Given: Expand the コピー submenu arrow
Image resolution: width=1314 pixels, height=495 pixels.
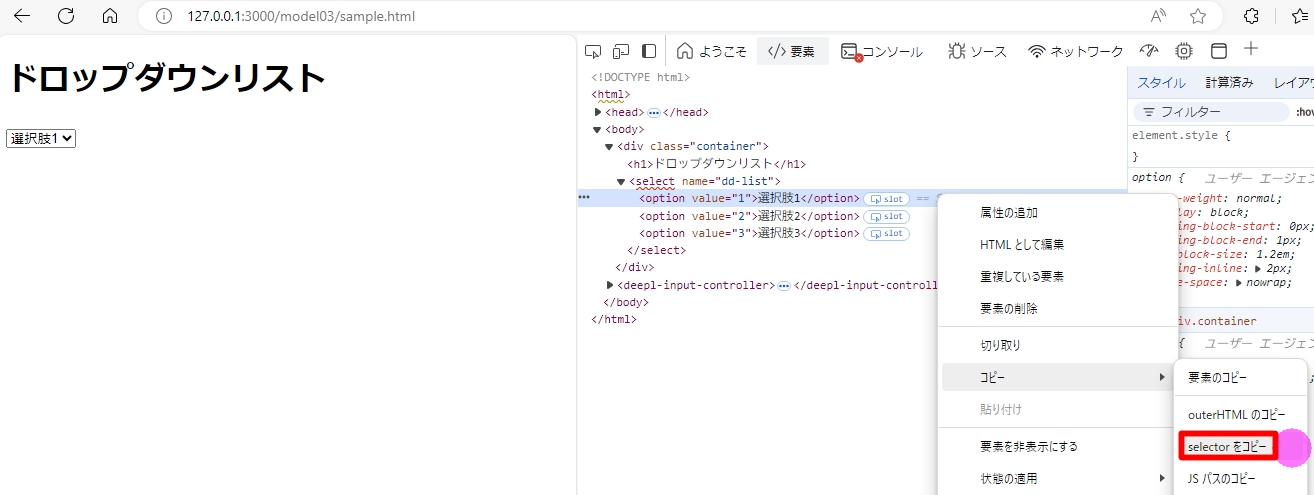Looking at the screenshot, I should click(x=1162, y=377).
